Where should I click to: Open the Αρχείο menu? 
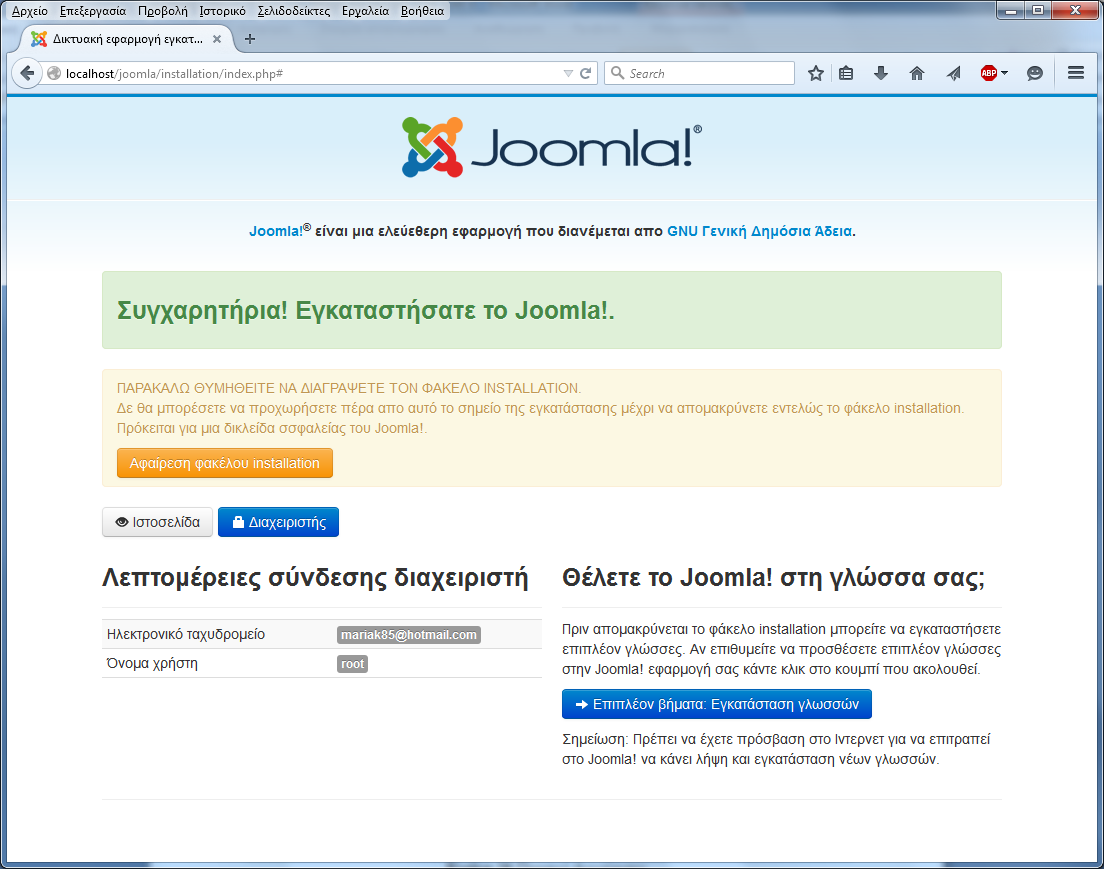[30, 11]
